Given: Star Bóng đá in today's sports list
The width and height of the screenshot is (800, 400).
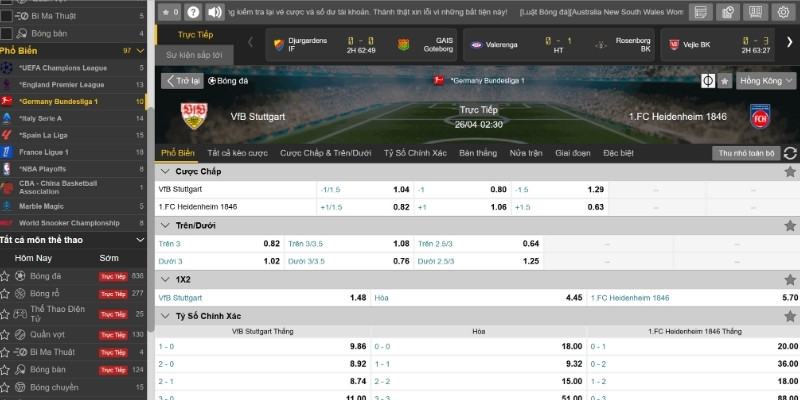Looking at the screenshot, I should tap(5, 276).
